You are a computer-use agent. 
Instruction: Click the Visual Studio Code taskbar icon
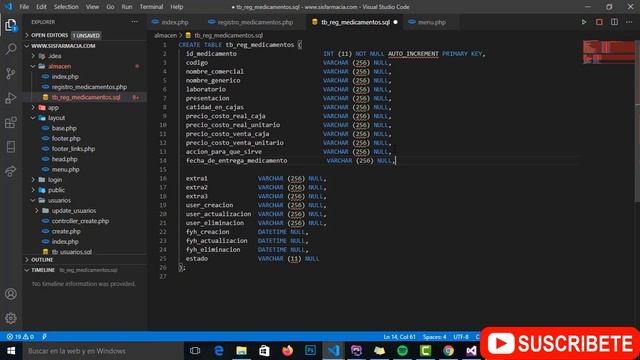(x=333, y=351)
